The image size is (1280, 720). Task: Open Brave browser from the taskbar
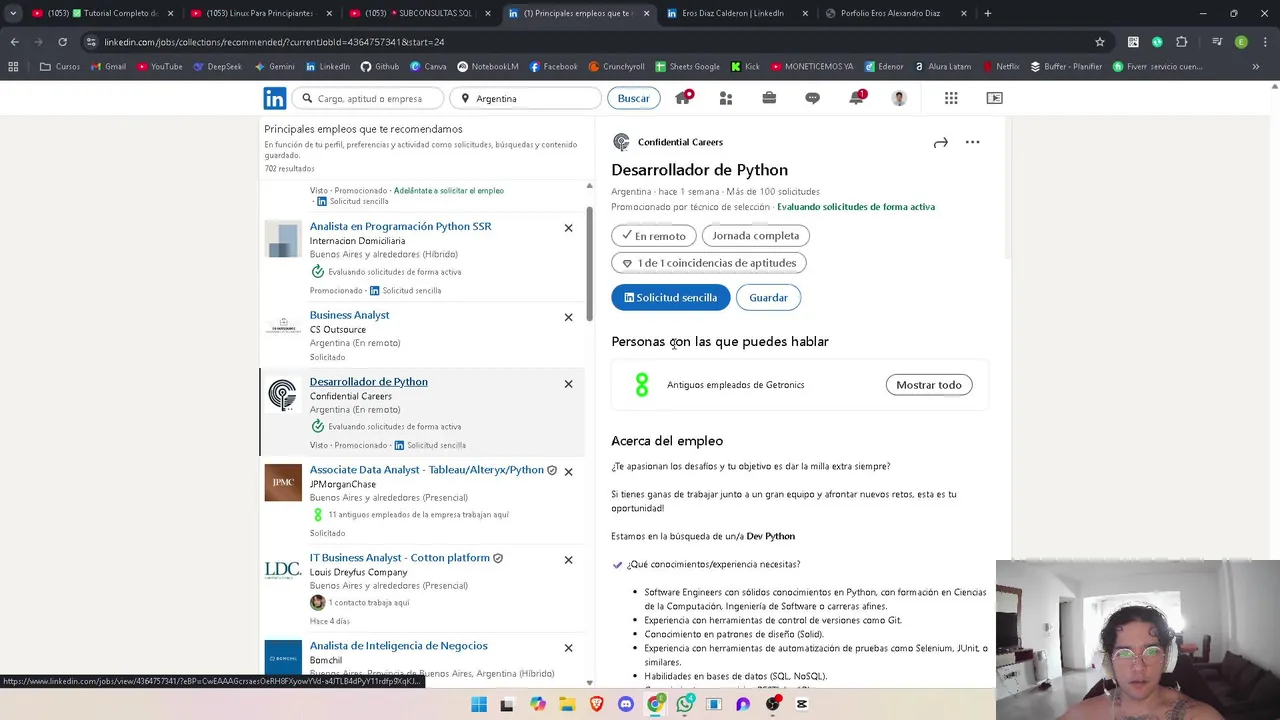coord(597,704)
